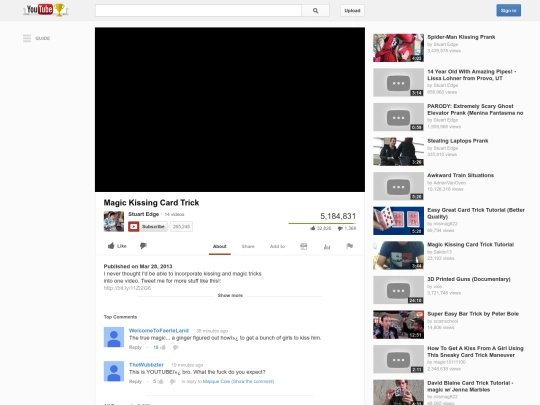Open Stuart Edge channel name link
The width and height of the screenshot is (540, 405).
[144, 214]
